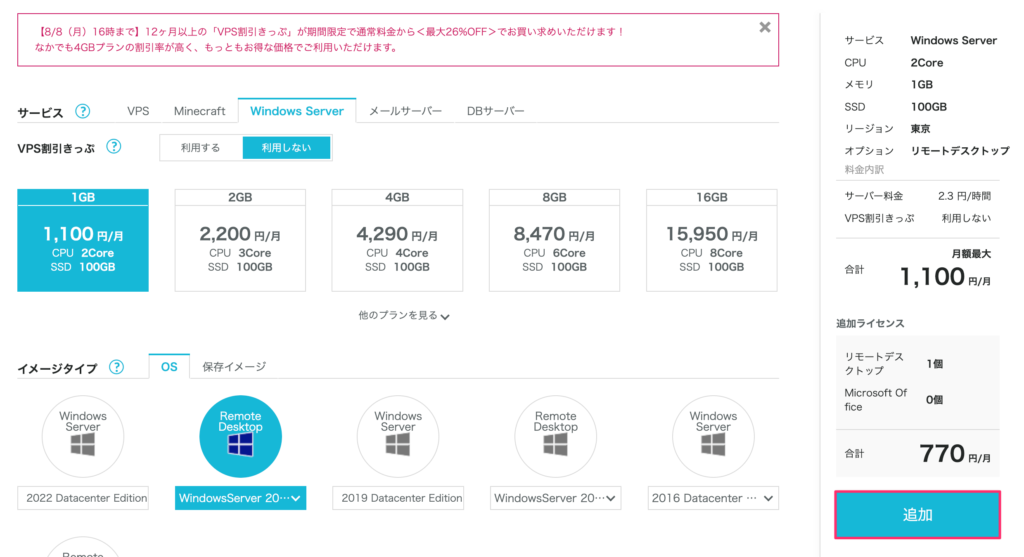This screenshot has width=1024, height=557.
Task: Select Windows Server 2019 Datacenter icon
Action: [x=398, y=436]
